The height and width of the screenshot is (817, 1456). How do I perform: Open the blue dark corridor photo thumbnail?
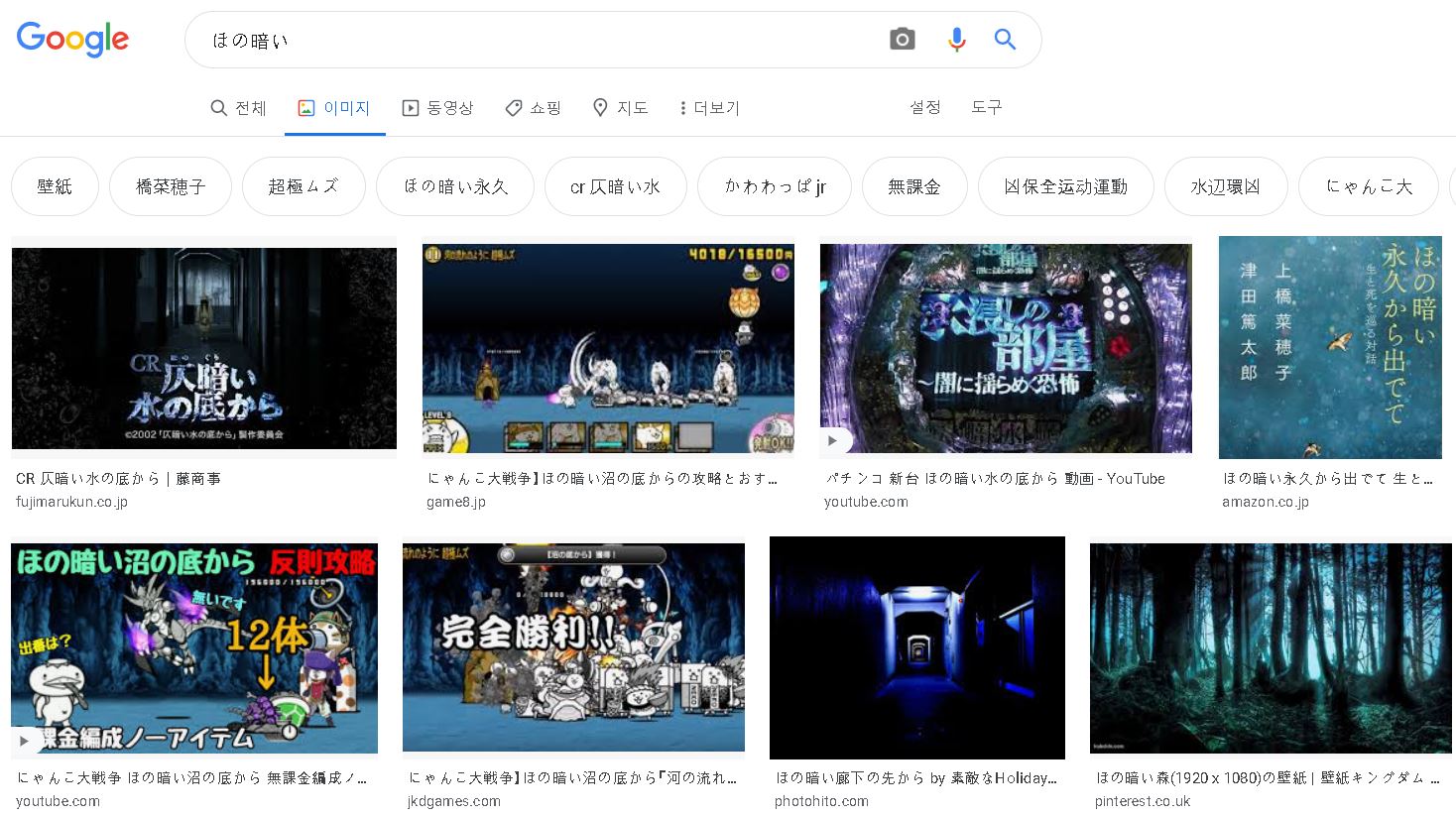(x=917, y=647)
